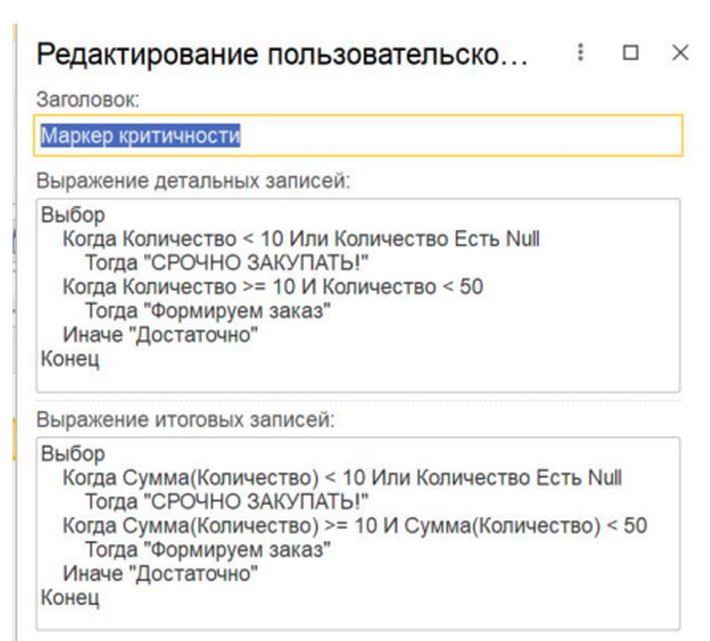Image resolution: width=710 pixels, height=641 pixels.
Task: Click line Когда Сумма(Количество) >= 10 in totals expression
Action: [x=354, y=526]
